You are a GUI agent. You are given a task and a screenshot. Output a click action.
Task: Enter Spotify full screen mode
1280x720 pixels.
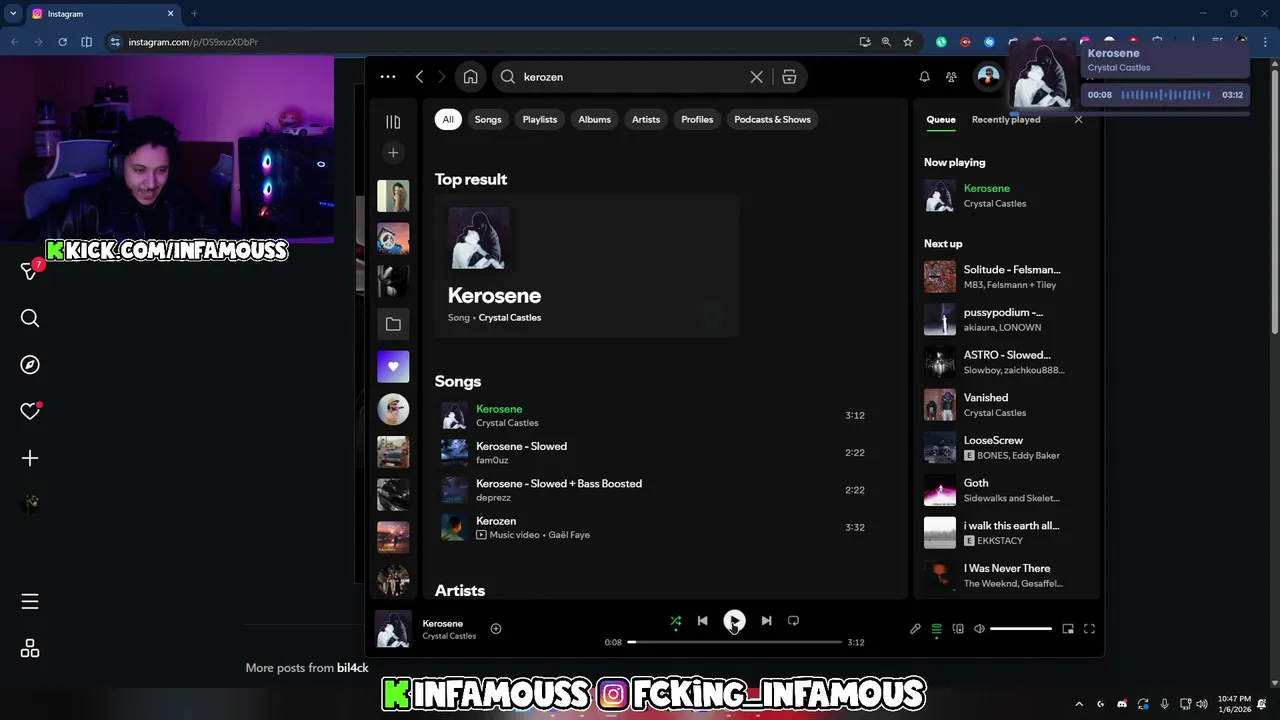pos(1089,629)
